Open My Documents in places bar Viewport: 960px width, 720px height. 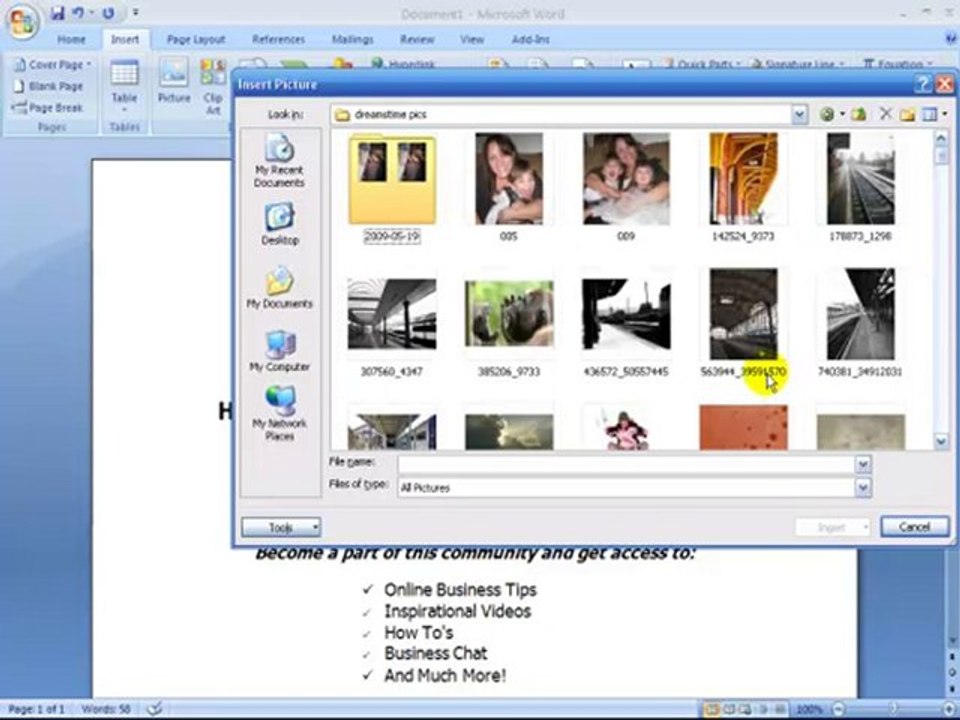(x=280, y=288)
